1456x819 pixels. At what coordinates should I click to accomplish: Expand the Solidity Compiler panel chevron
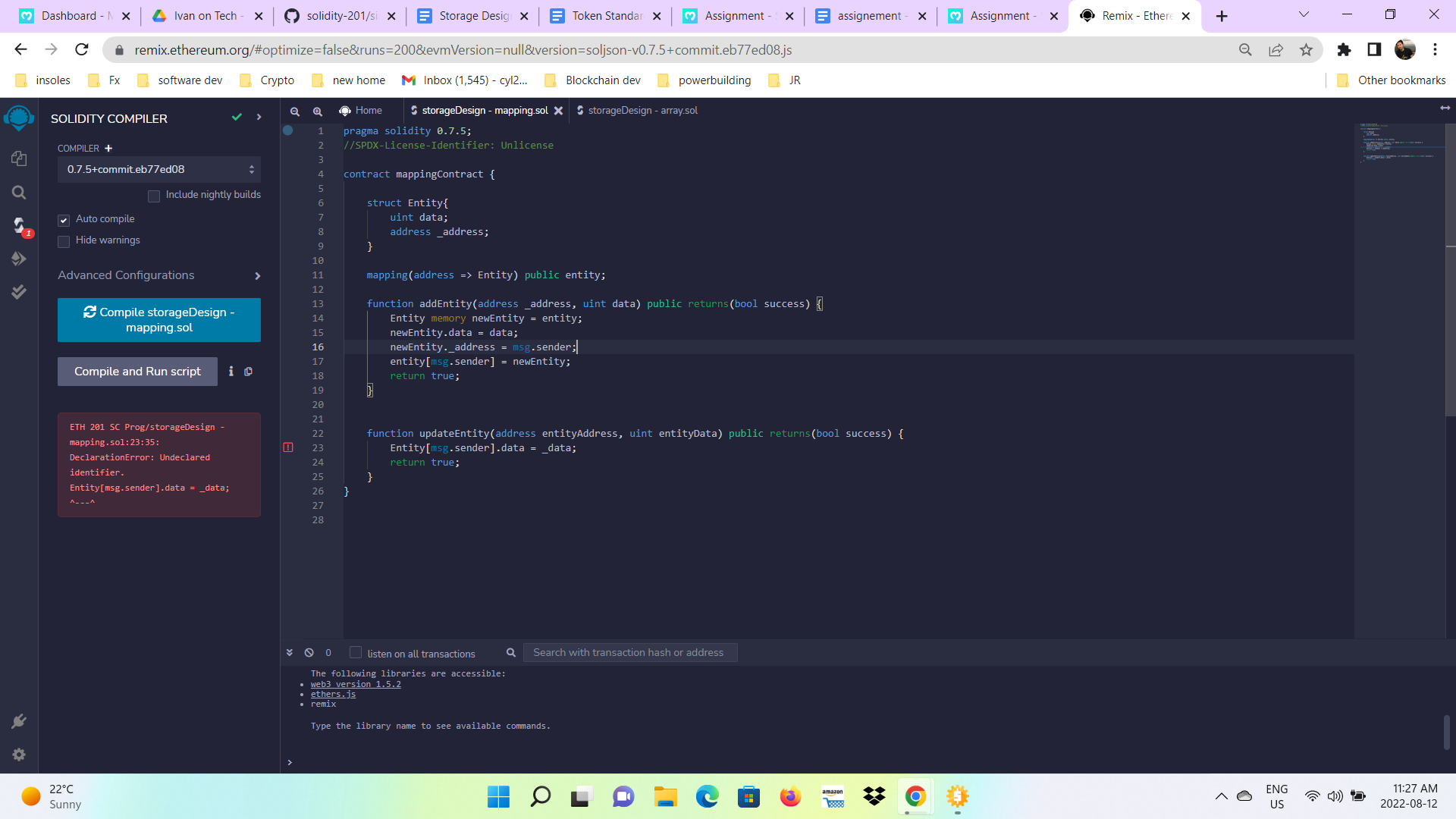click(259, 118)
